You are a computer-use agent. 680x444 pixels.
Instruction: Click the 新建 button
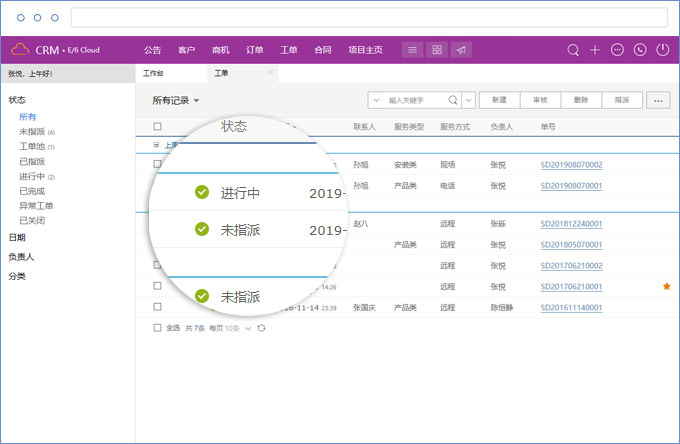(499, 100)
